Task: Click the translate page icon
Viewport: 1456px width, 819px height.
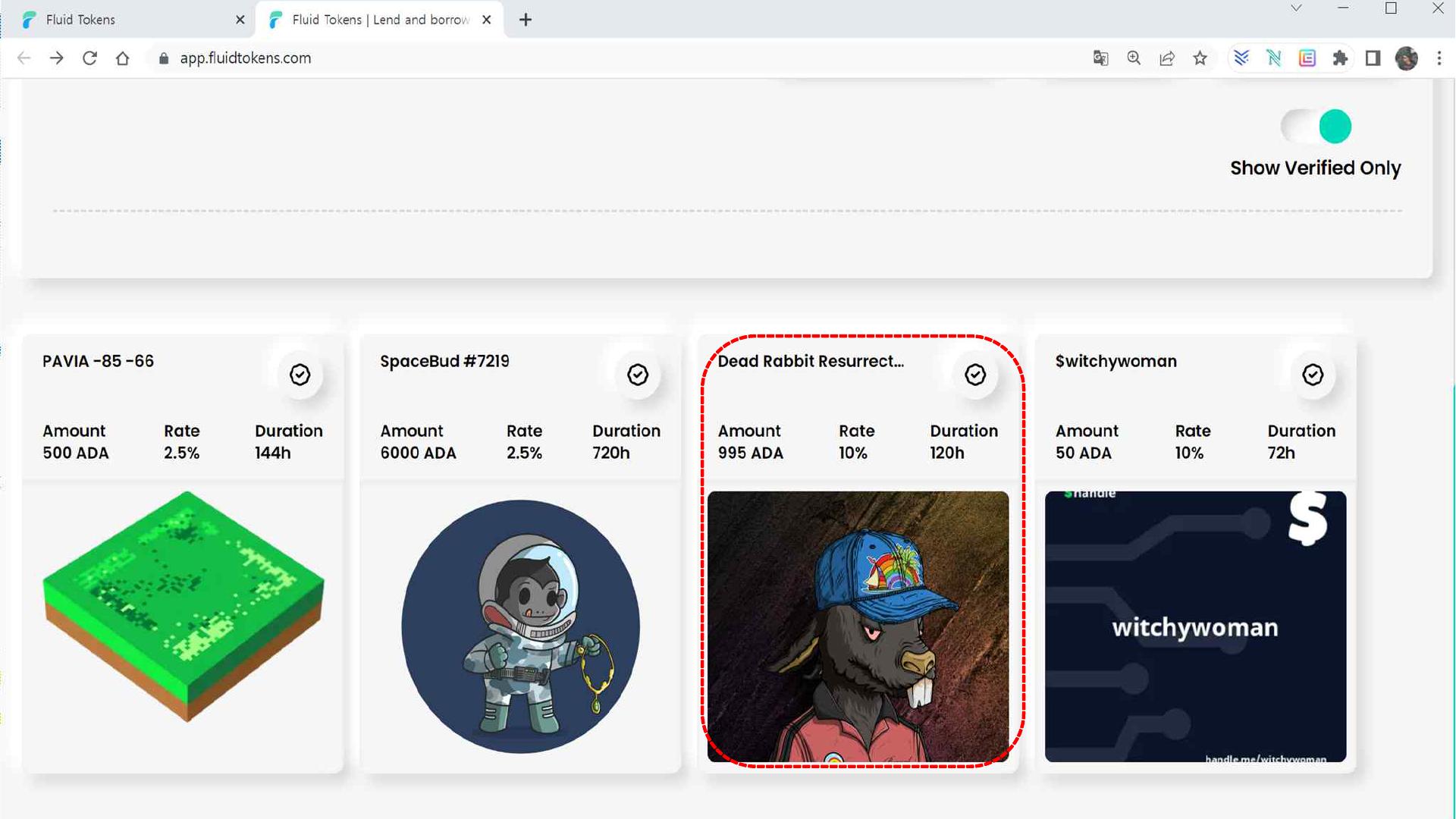Action: [1100, 58]
